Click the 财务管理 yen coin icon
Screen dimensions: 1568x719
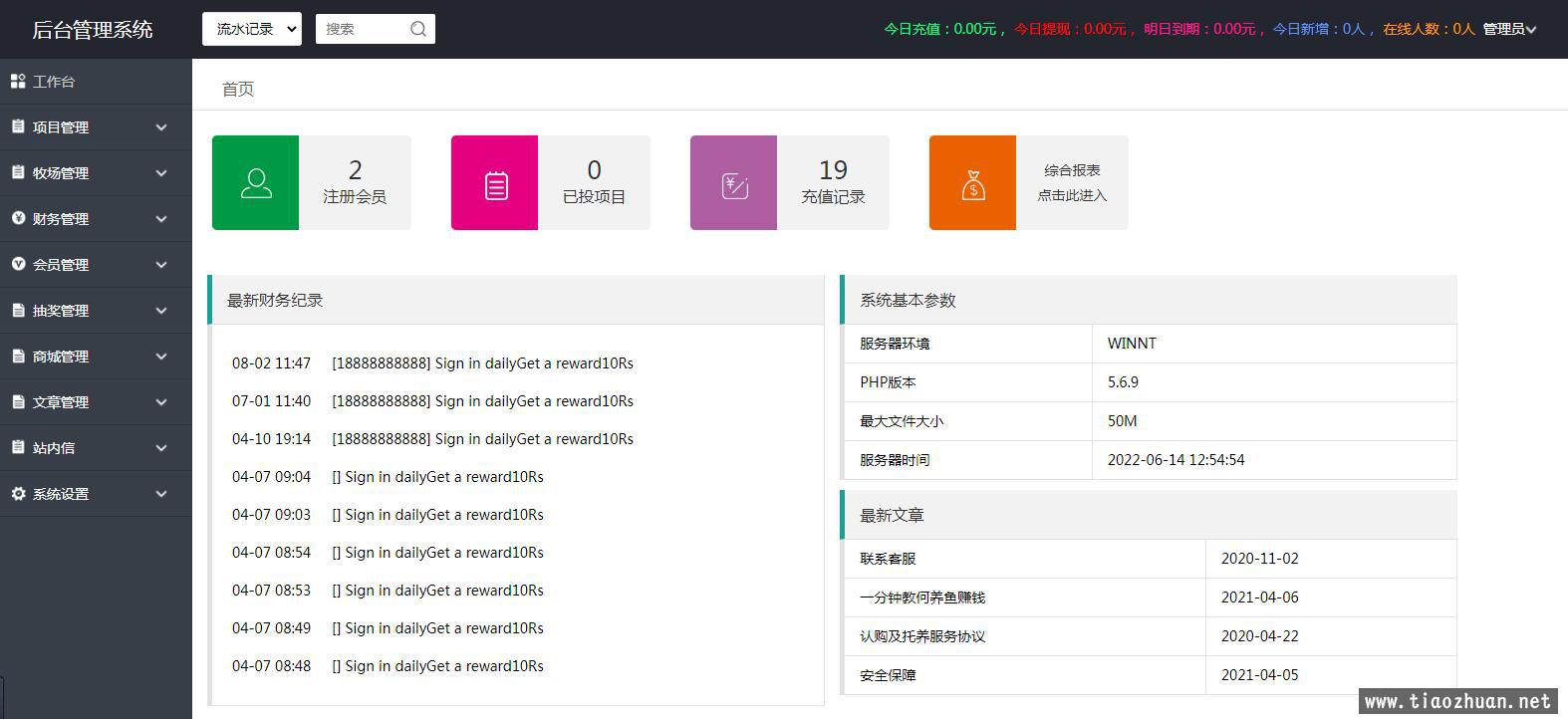coord(18,218)
